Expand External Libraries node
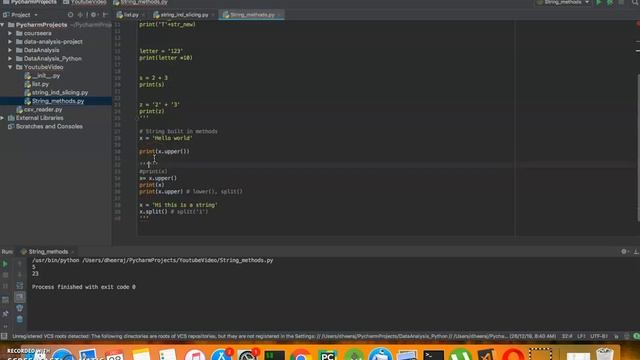 tap(3, 118)
